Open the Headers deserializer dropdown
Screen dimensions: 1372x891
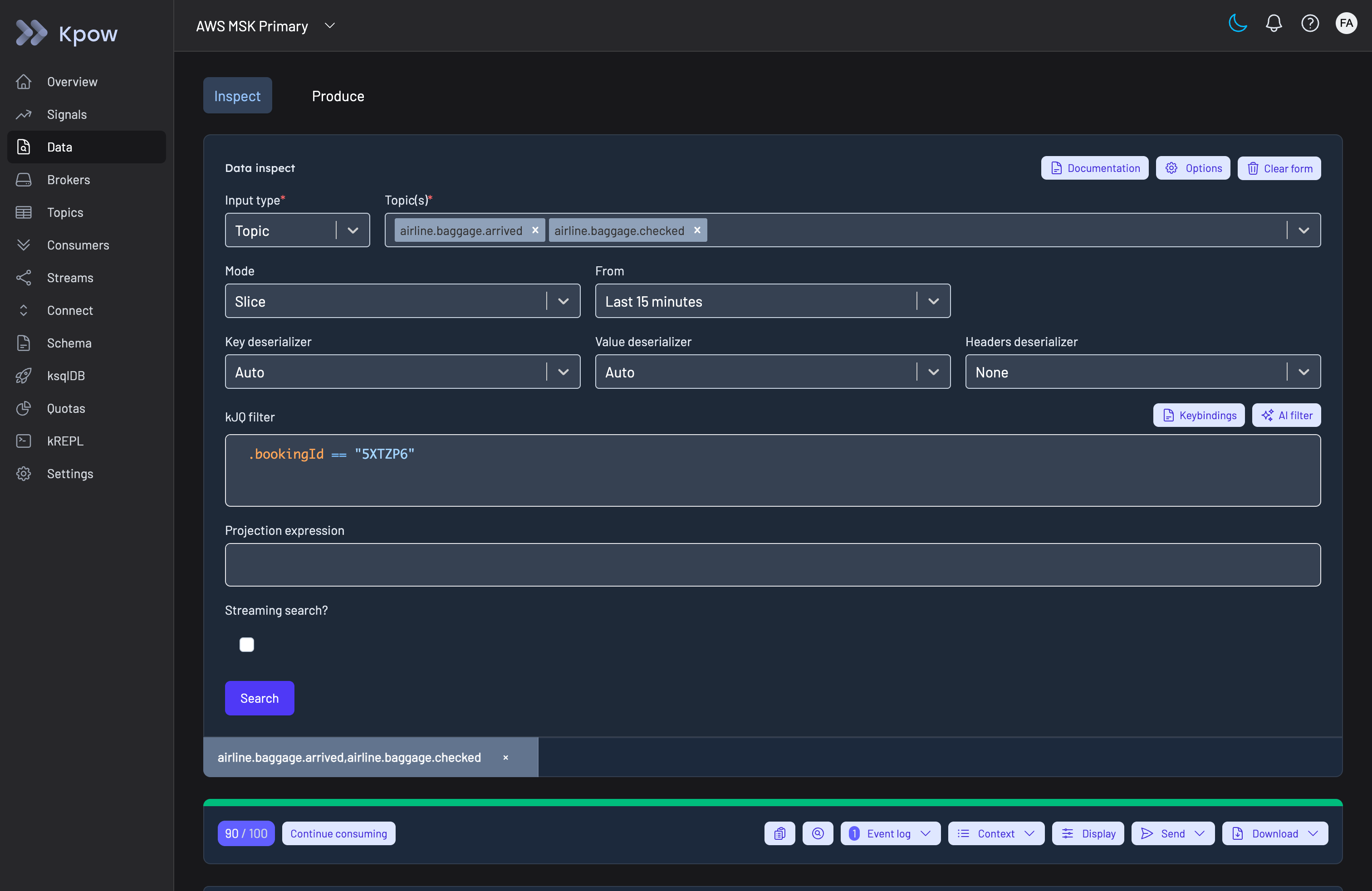click(x=1143, y=372)
